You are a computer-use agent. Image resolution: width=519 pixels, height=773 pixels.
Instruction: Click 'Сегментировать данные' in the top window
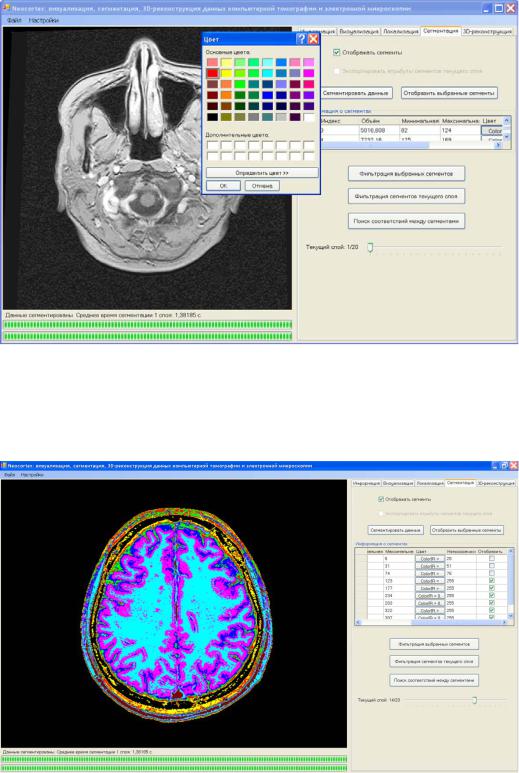click(x=355, y=93)
